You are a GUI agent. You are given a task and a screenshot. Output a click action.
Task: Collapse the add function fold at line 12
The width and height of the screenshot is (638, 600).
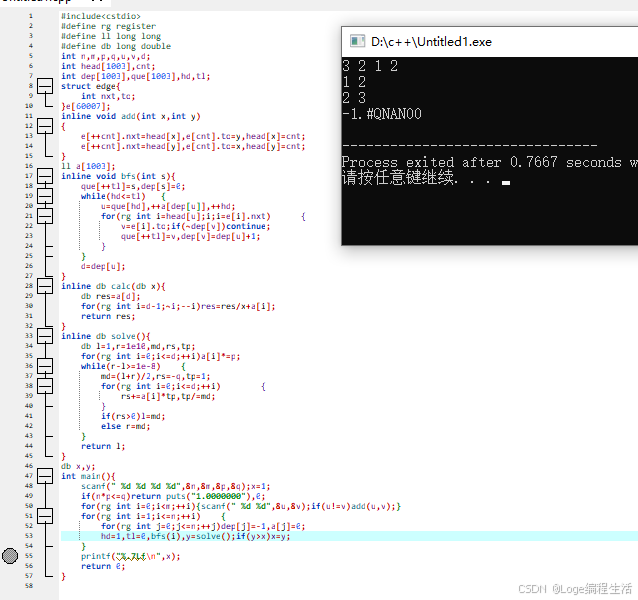point(45,126)
